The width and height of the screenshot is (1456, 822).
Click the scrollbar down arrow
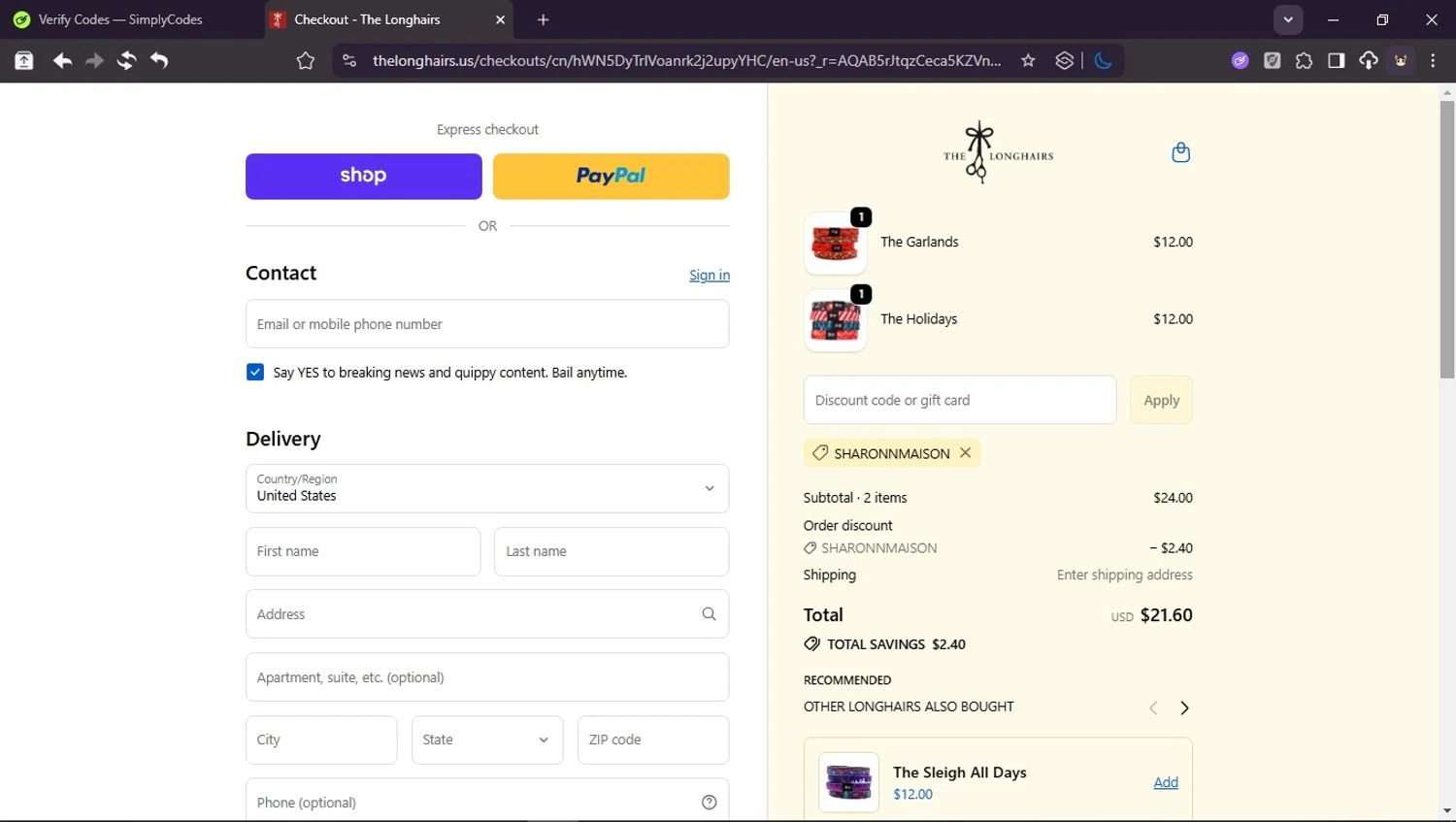click(x=1447, y=810)
